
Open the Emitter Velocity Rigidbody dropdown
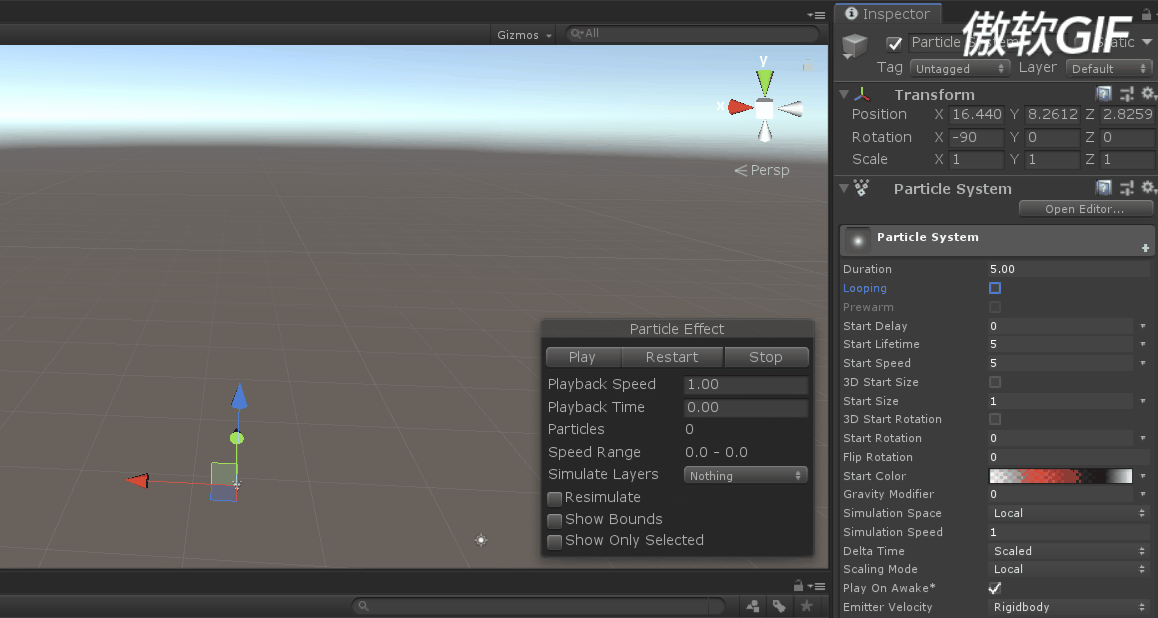pos(1069,607)
